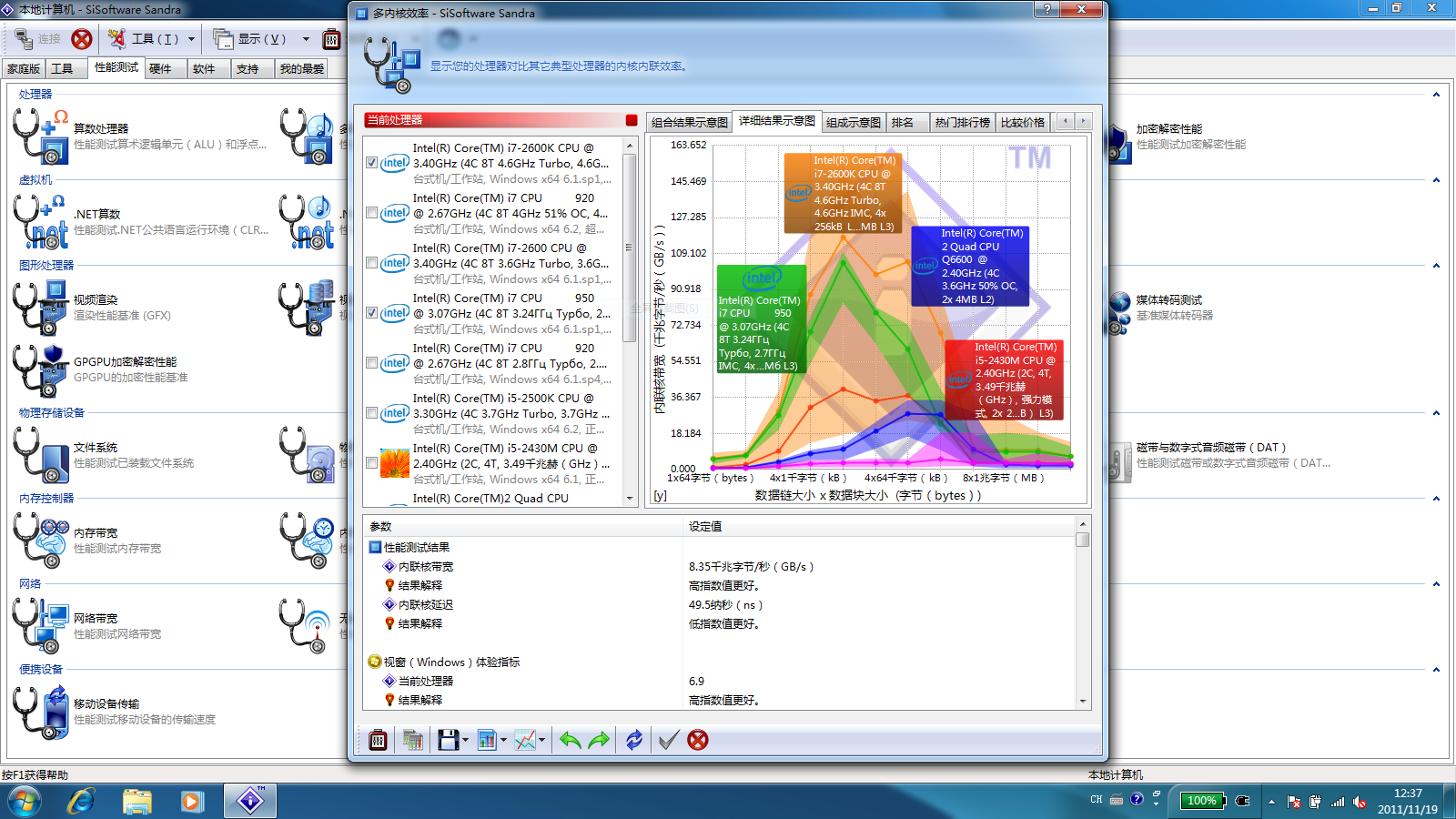1456x819 pixels.
Task: Click the floppy disk save icon
Action: [448, 740]
